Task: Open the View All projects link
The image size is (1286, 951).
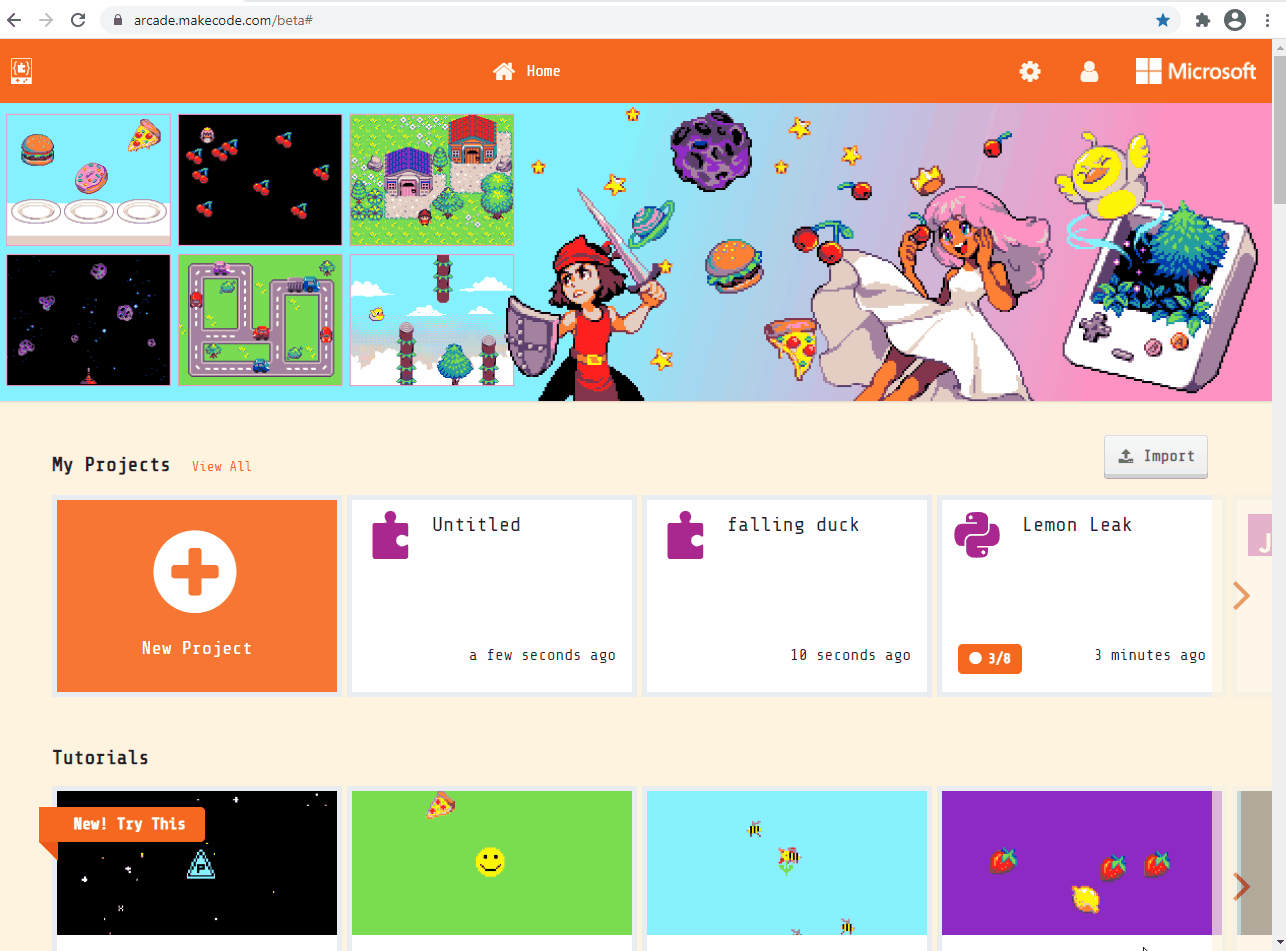Action: [x=222, y=466]
